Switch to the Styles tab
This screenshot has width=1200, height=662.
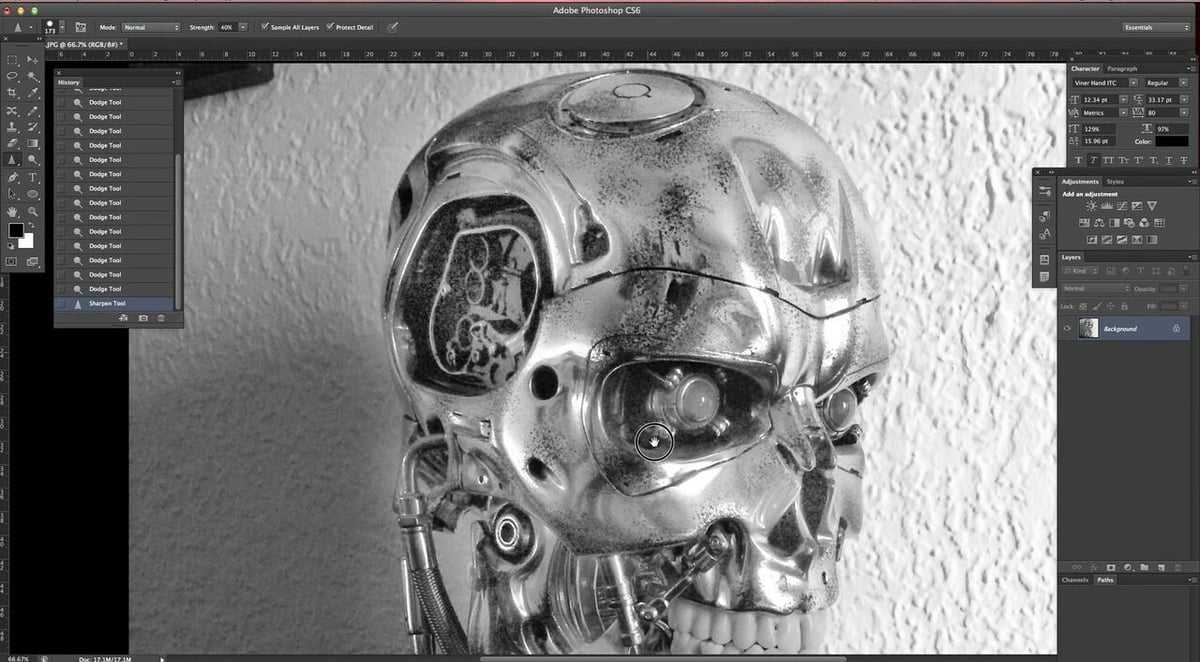point(1115,182)
